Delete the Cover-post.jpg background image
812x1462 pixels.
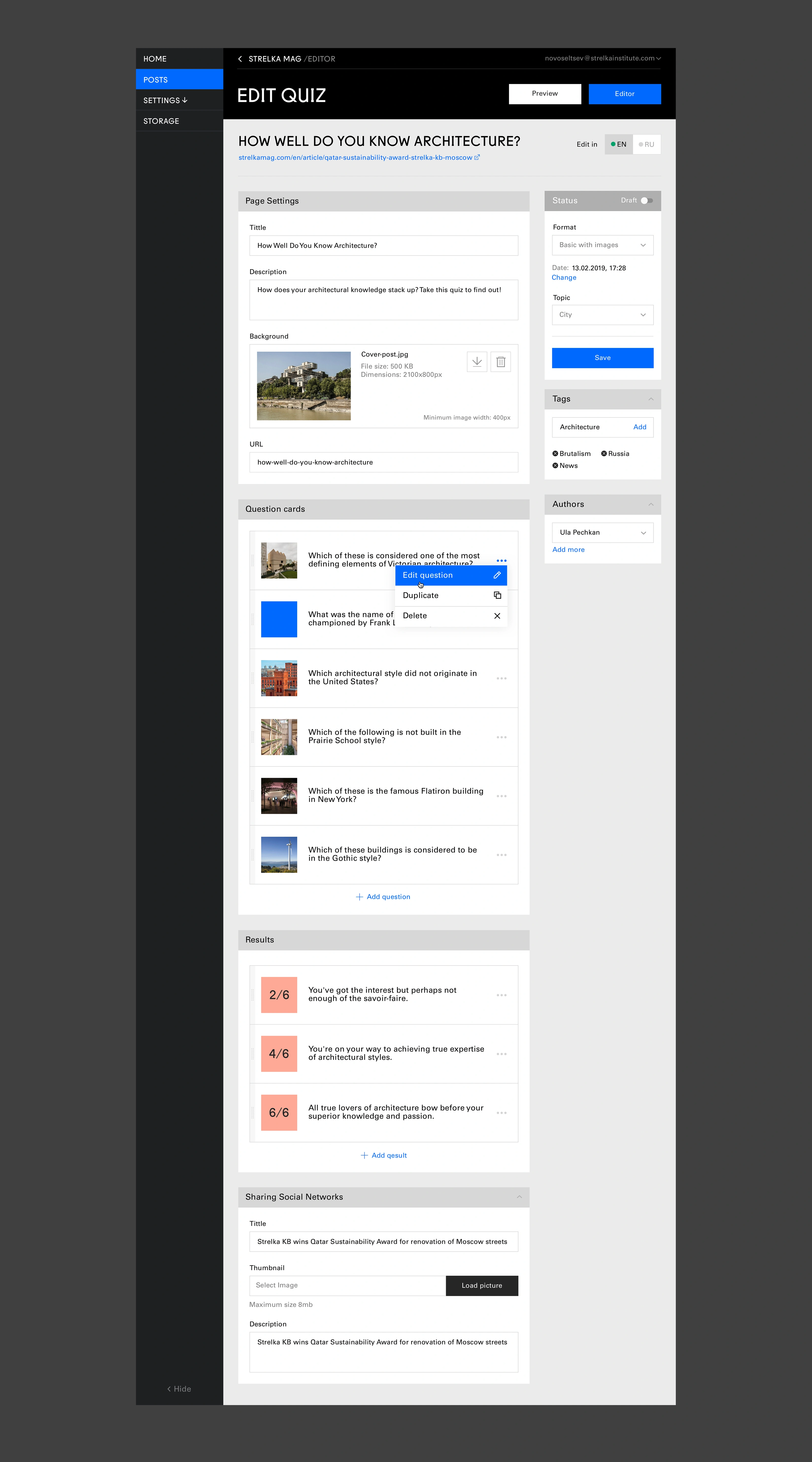click(x=500, y=362)
